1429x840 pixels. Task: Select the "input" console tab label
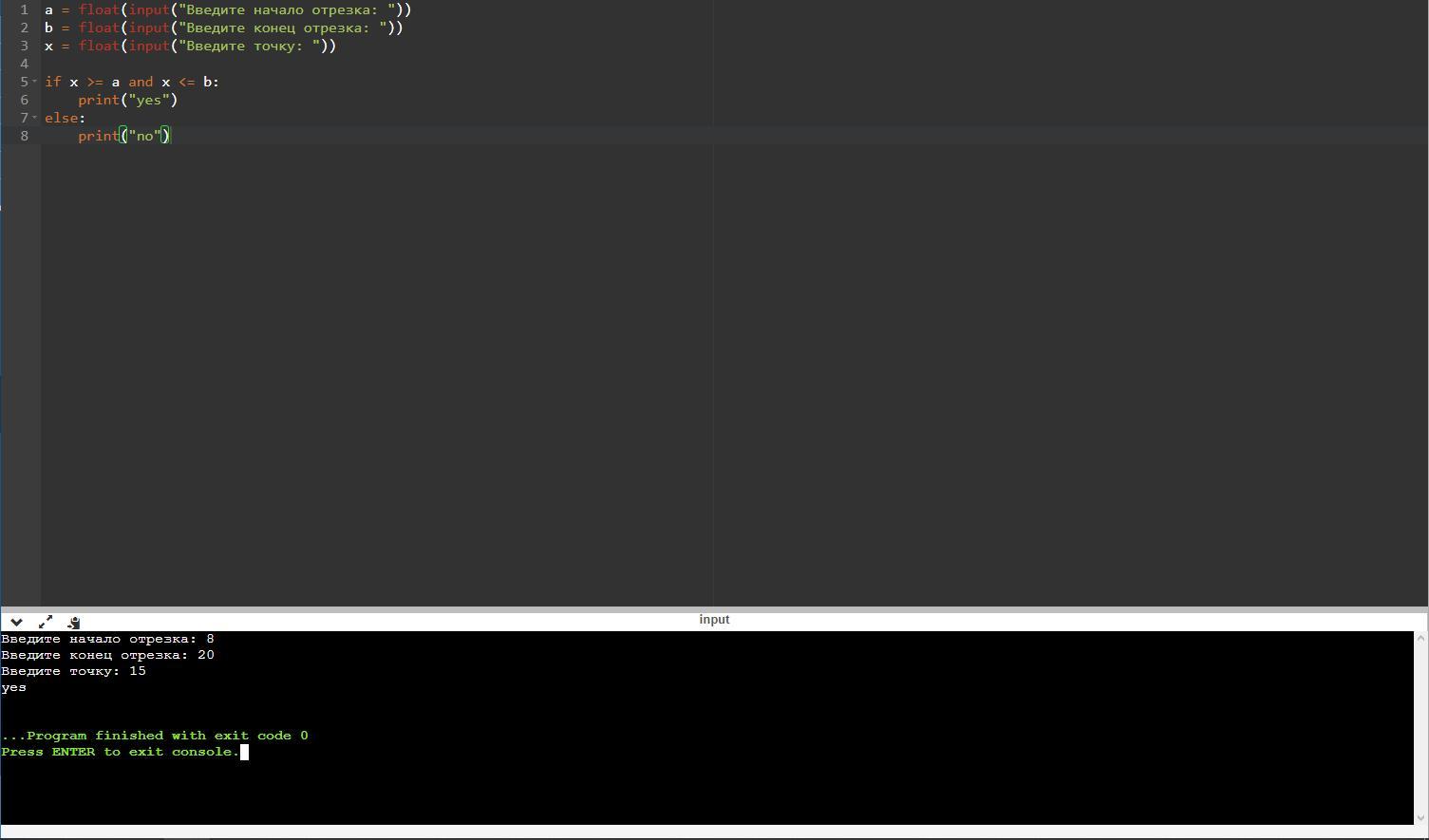point(714,620)
